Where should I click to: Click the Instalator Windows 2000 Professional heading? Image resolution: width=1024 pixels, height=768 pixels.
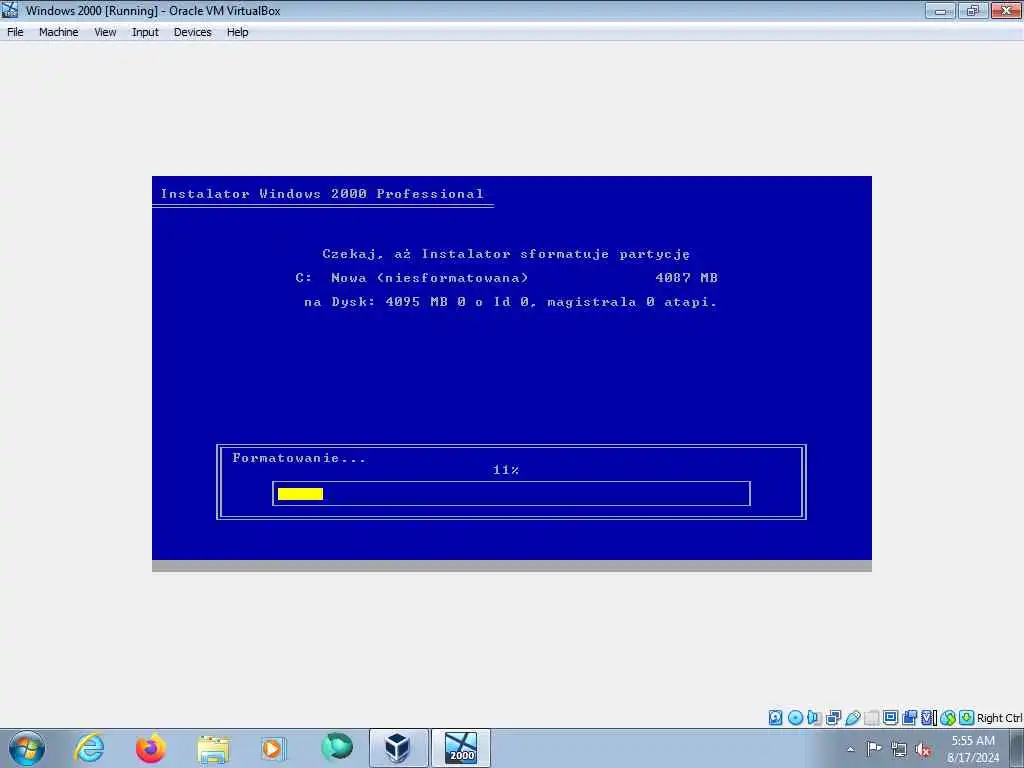coord(322,193)
